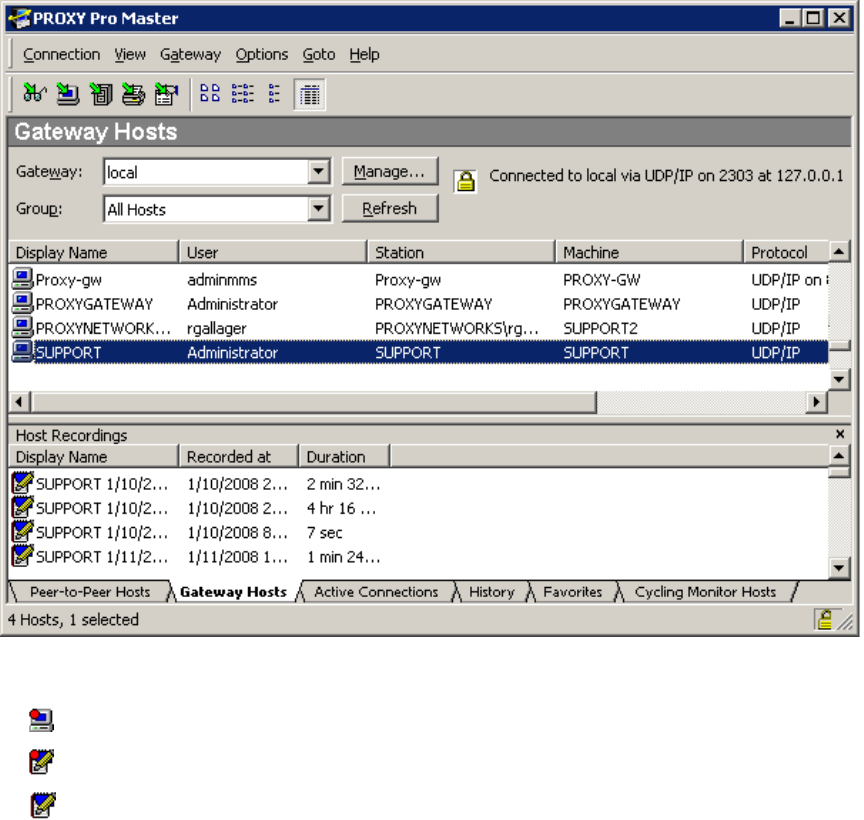This screenshot has width=864, height=820.
Task: Click the Manage... button
Action: point(390,171)
